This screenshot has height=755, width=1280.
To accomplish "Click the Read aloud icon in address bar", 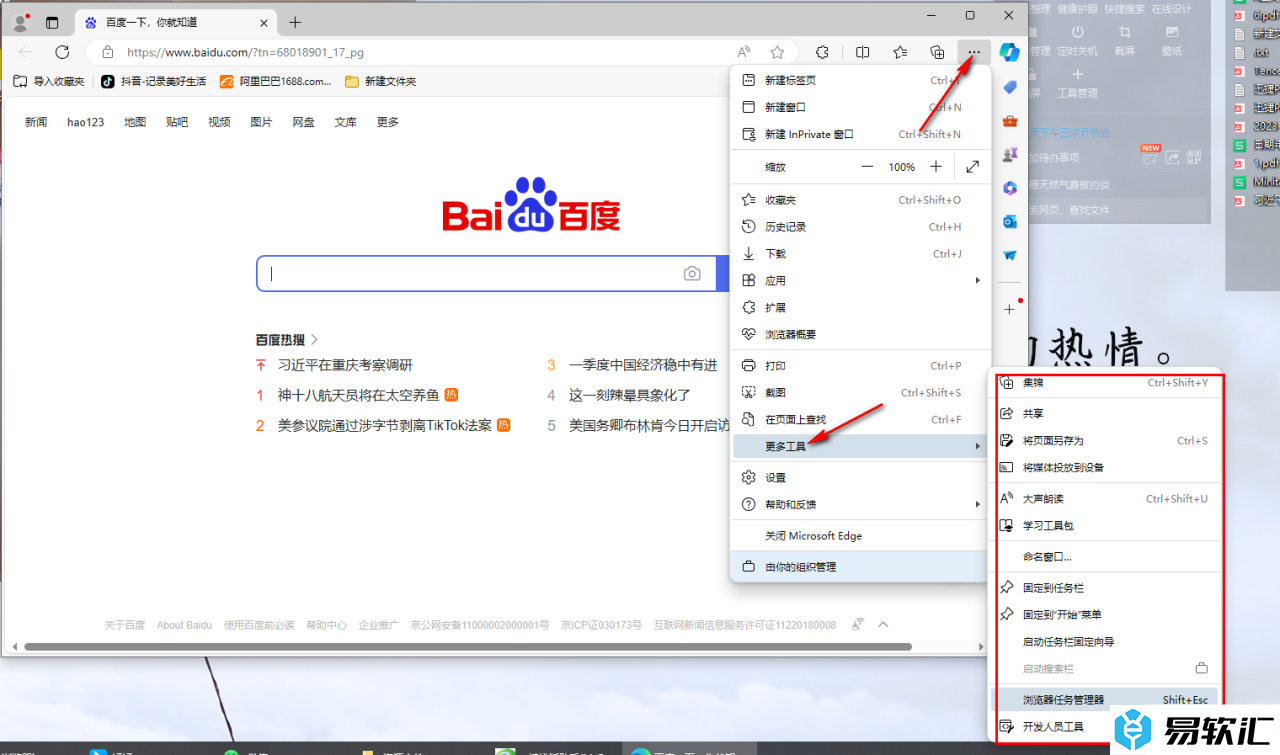I will (x=744, y=52).
